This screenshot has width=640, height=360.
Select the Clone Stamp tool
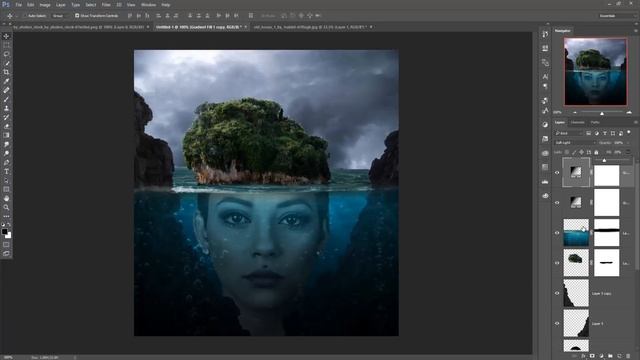pos(6,108)
